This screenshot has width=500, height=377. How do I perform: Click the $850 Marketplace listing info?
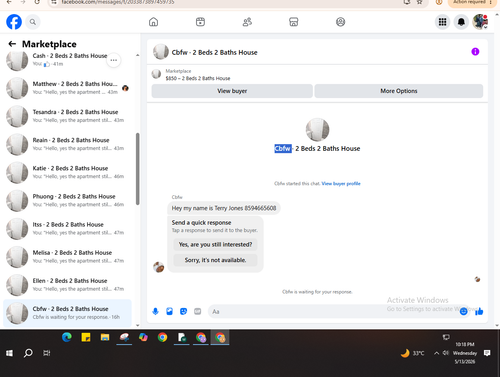pos(198,75)
